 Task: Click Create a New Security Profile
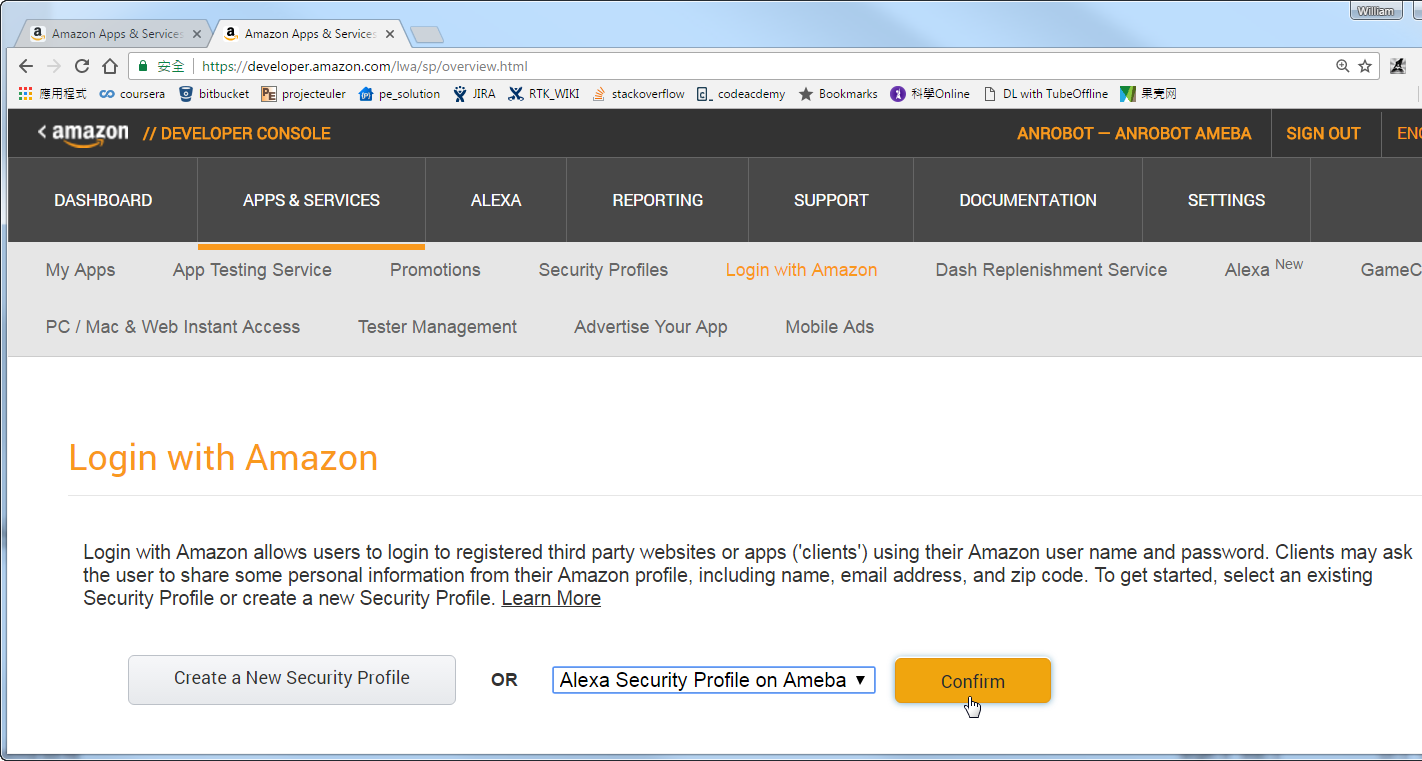(292, 679)
